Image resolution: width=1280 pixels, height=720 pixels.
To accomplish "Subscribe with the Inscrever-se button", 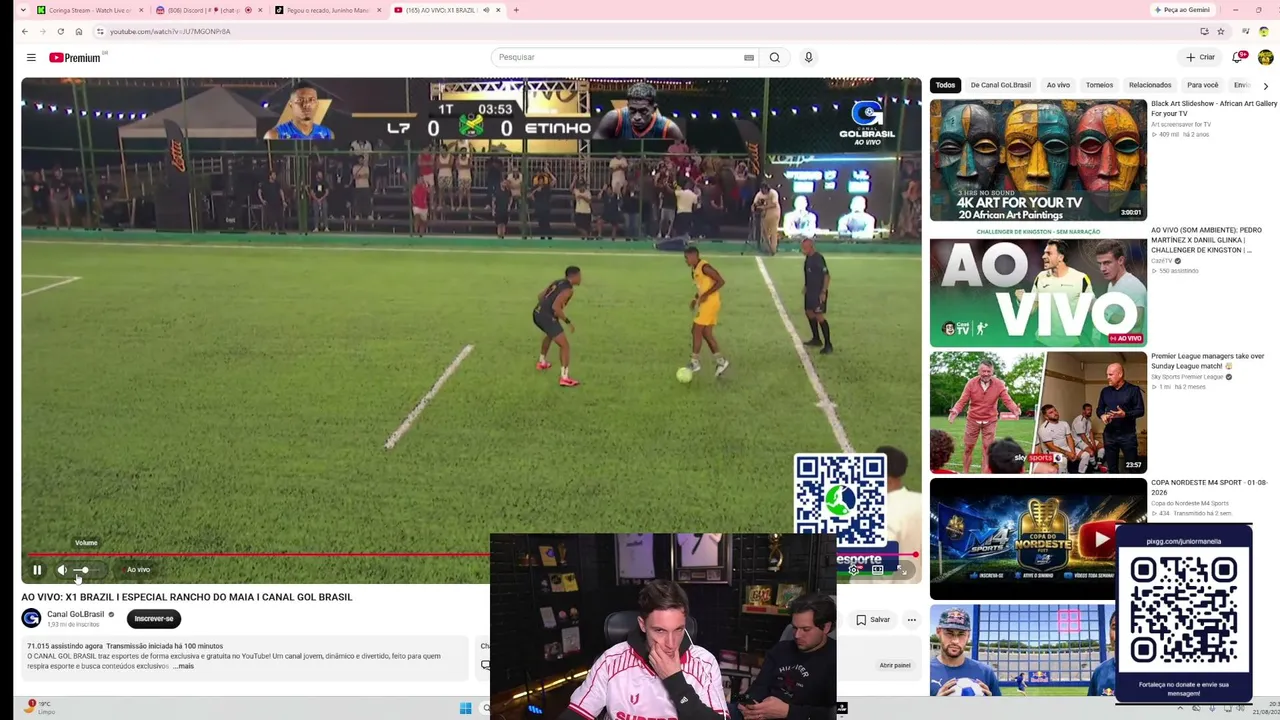I will tap(154, 619).
